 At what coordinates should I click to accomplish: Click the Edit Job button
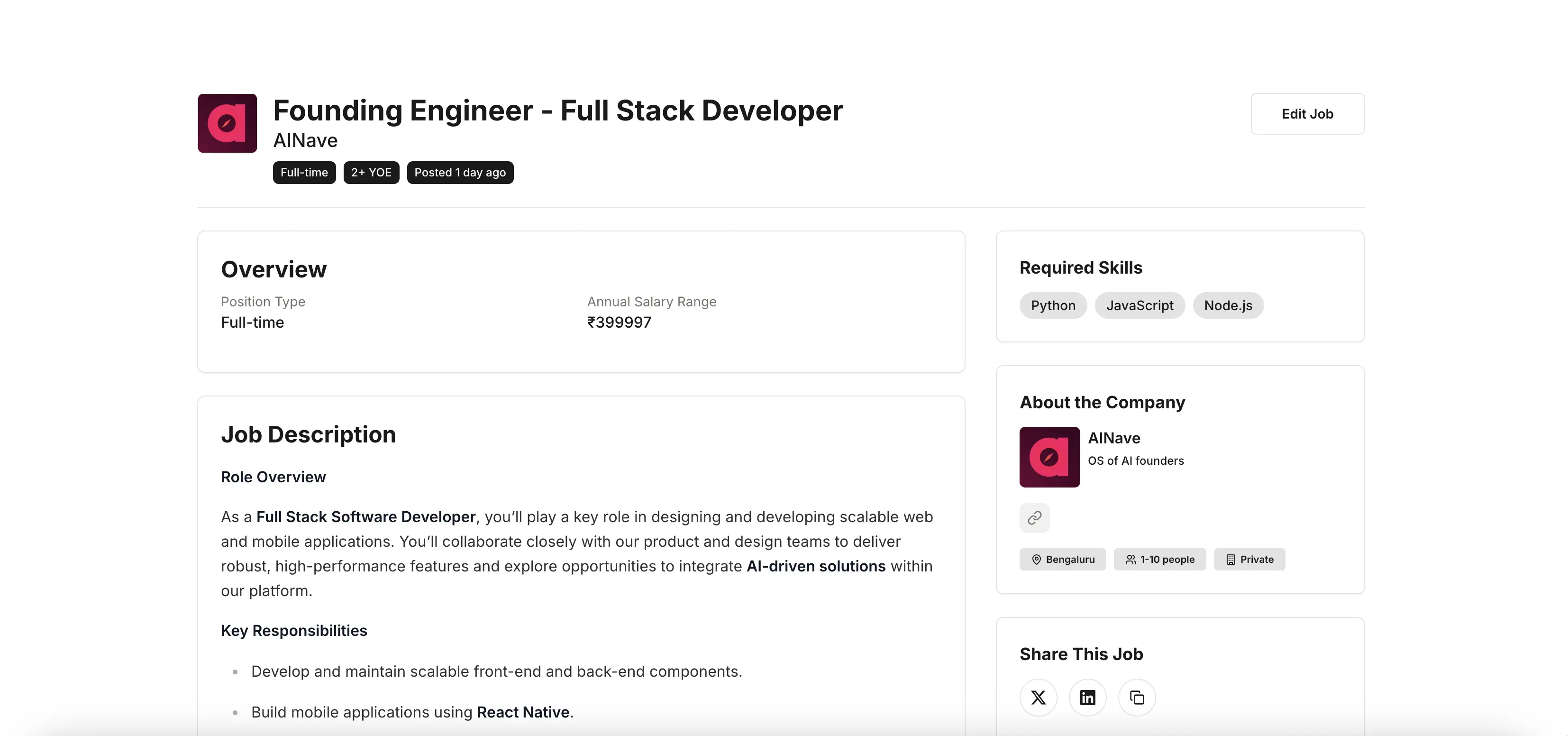(x=1307, y=114)
